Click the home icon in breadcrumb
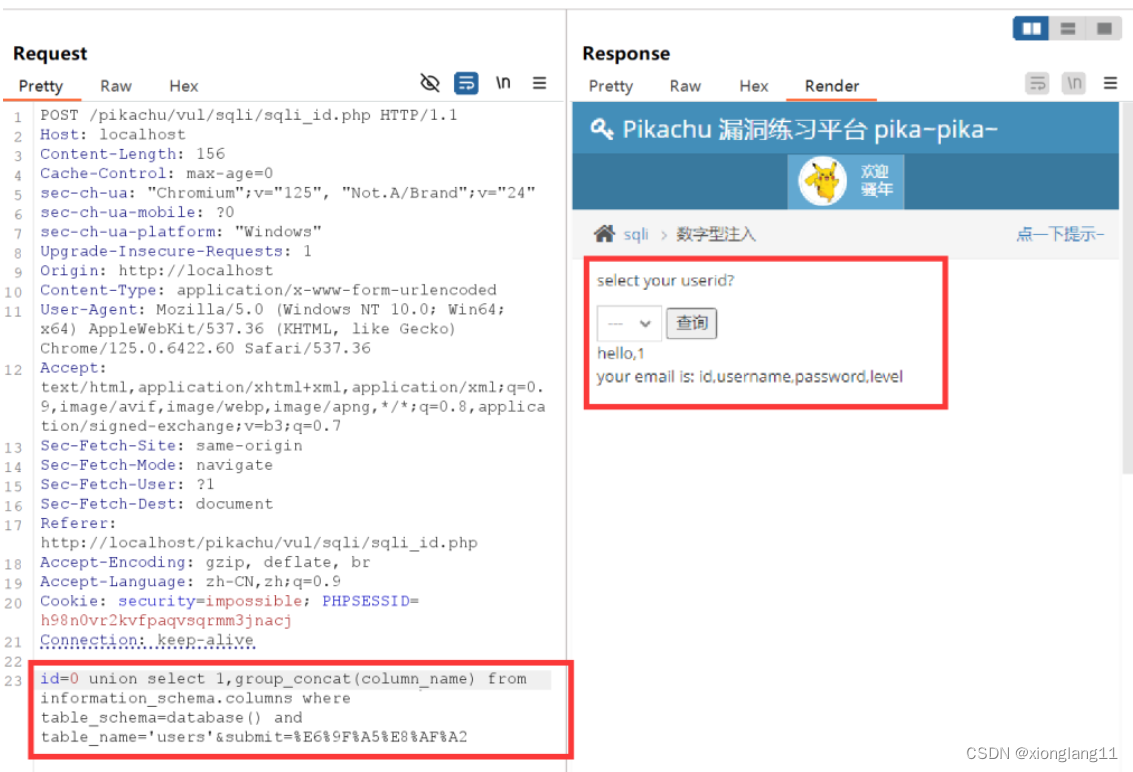Image resolution: width=1133 pixels, height=772 pixels. 604,233
